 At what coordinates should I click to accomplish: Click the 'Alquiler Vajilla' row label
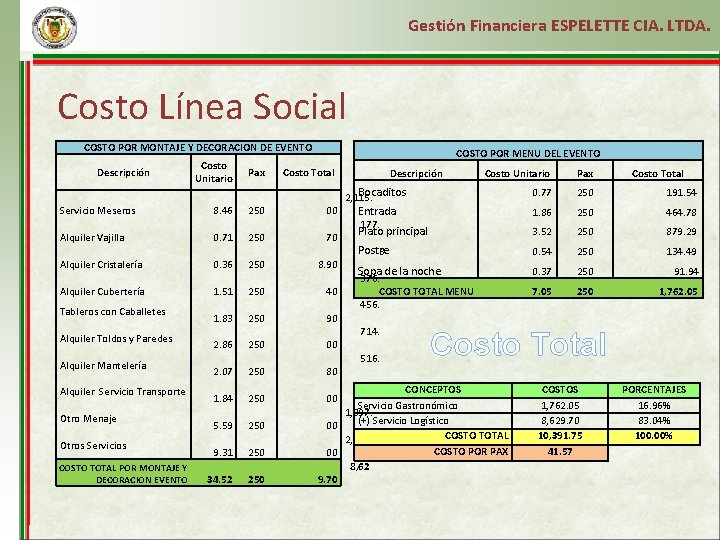pyautogui.click(x=92, y=238)
